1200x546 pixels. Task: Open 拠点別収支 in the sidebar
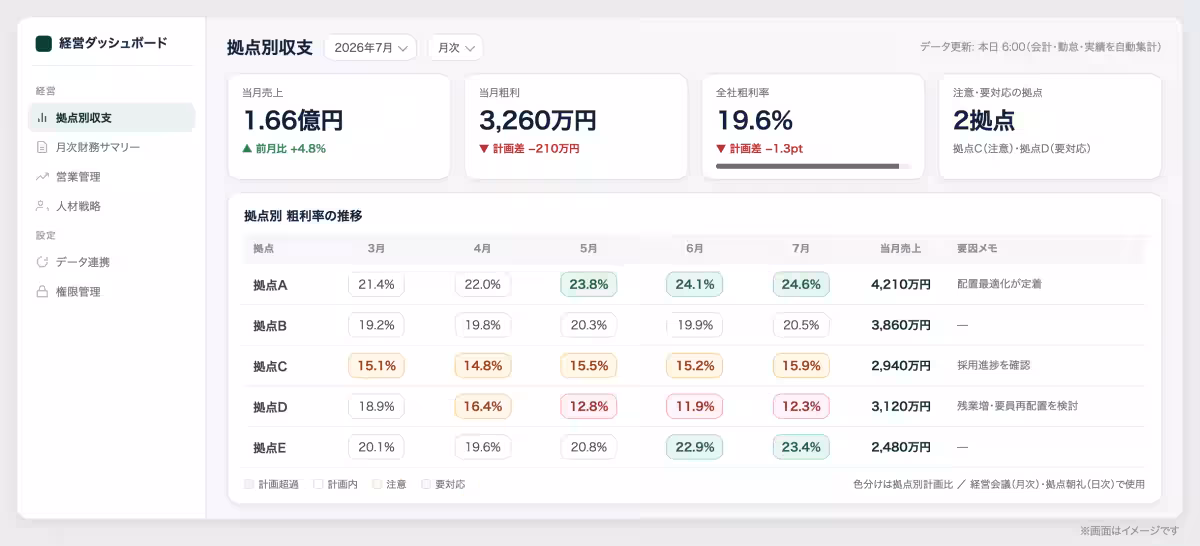111,118
